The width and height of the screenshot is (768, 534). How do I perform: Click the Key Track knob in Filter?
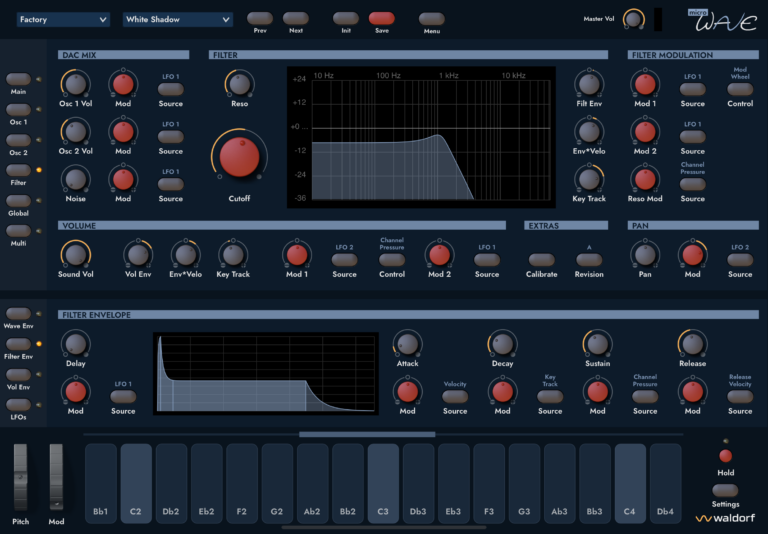click(x=589, y=178)
